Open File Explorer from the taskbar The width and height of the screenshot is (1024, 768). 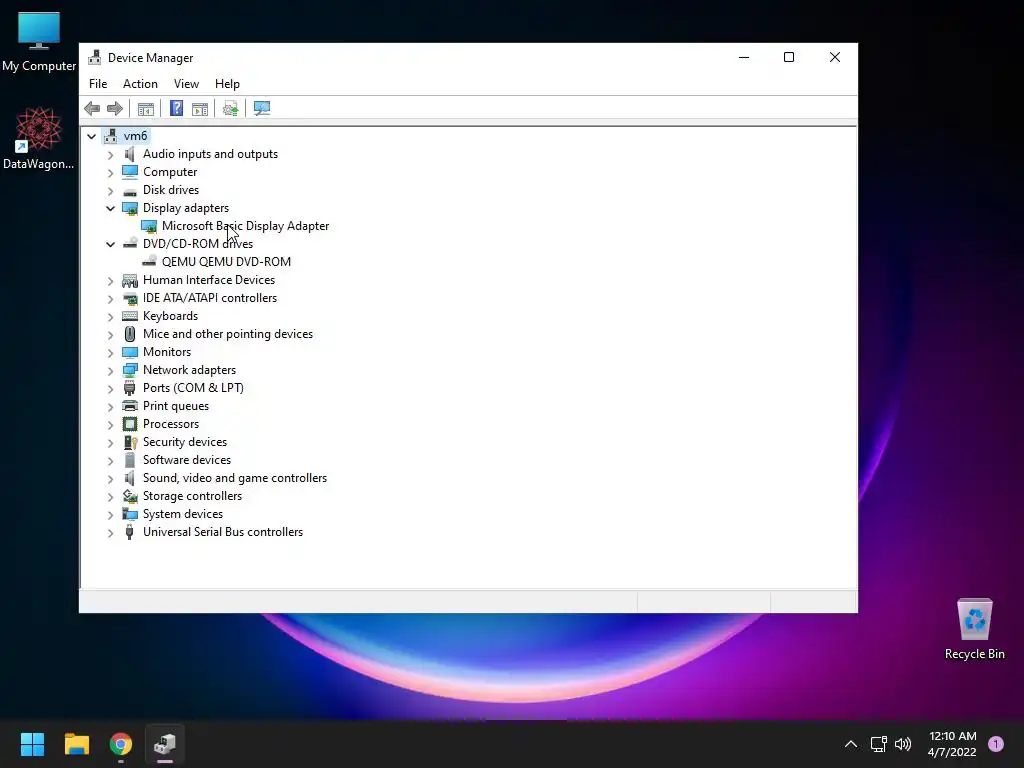tap(76, 744)
